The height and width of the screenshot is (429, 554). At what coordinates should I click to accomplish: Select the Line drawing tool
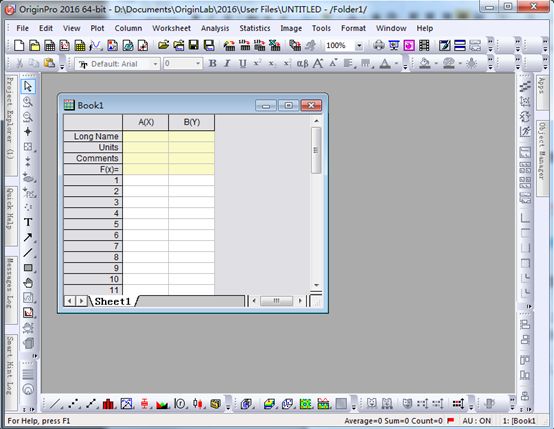pos(28,252)
